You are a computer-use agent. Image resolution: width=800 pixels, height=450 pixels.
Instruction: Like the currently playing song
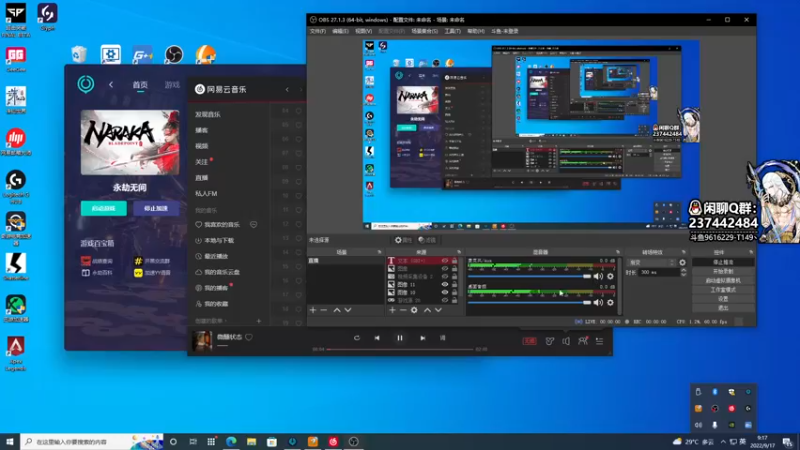[x=249, y=337]
